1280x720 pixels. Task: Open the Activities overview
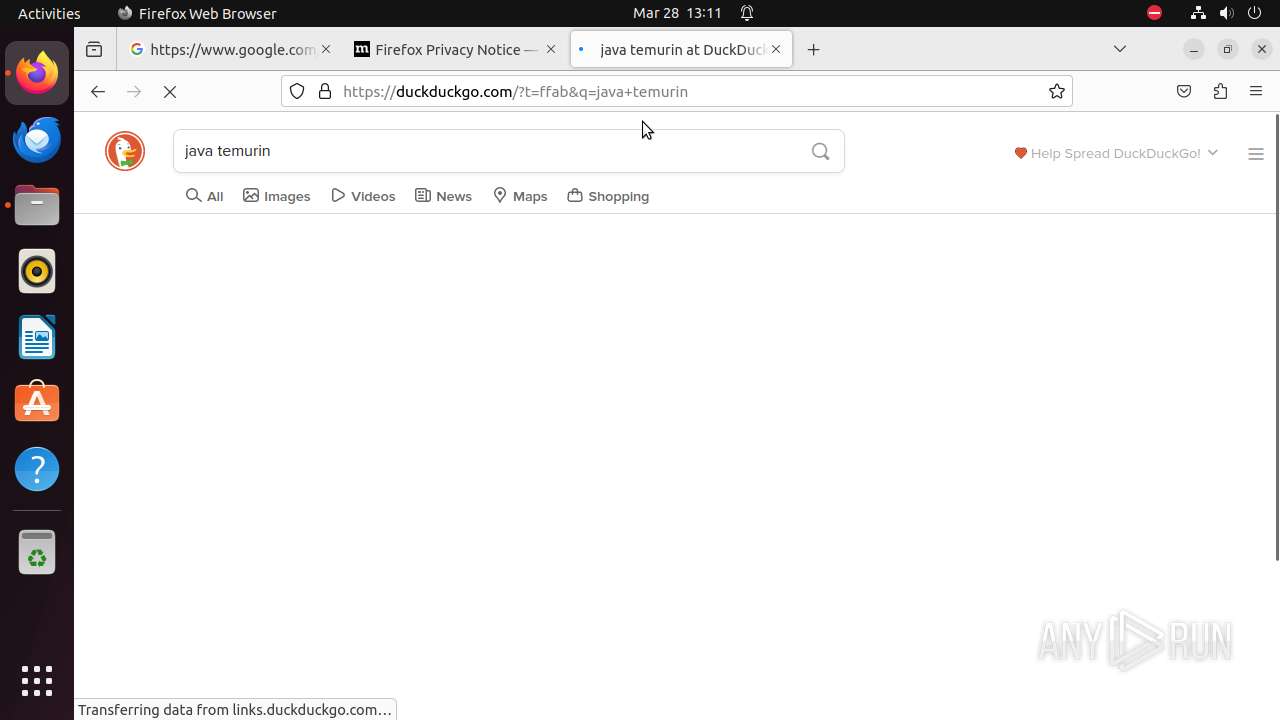49,13
